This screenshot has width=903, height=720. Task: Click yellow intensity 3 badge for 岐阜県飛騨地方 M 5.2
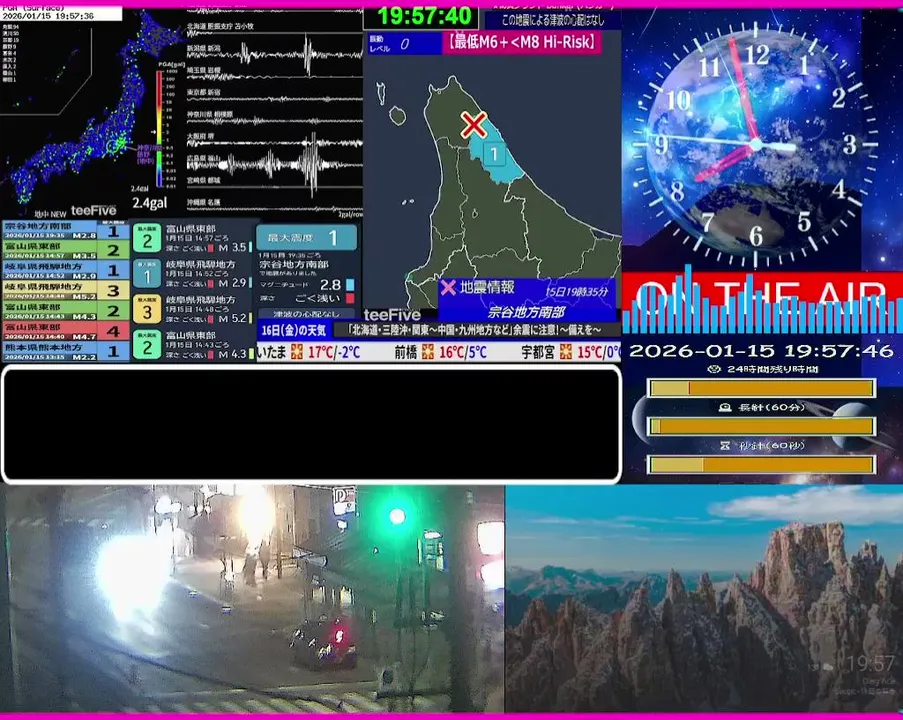[x=147, y=309]
